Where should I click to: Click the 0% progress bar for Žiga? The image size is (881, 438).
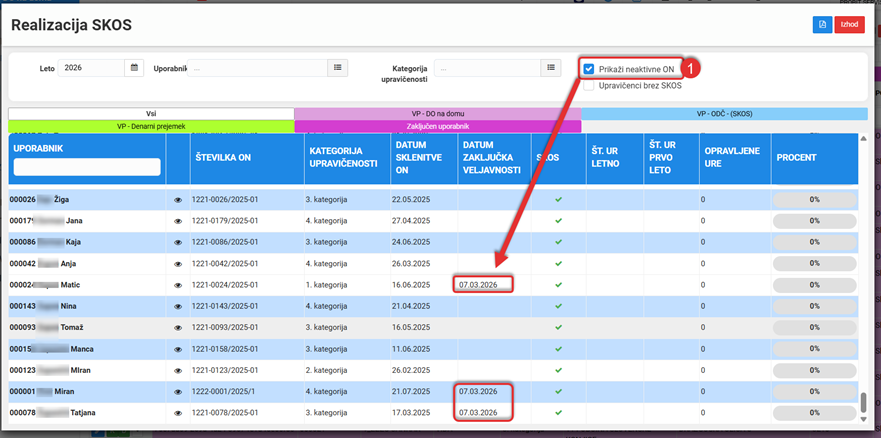click(x=815, y=200)
